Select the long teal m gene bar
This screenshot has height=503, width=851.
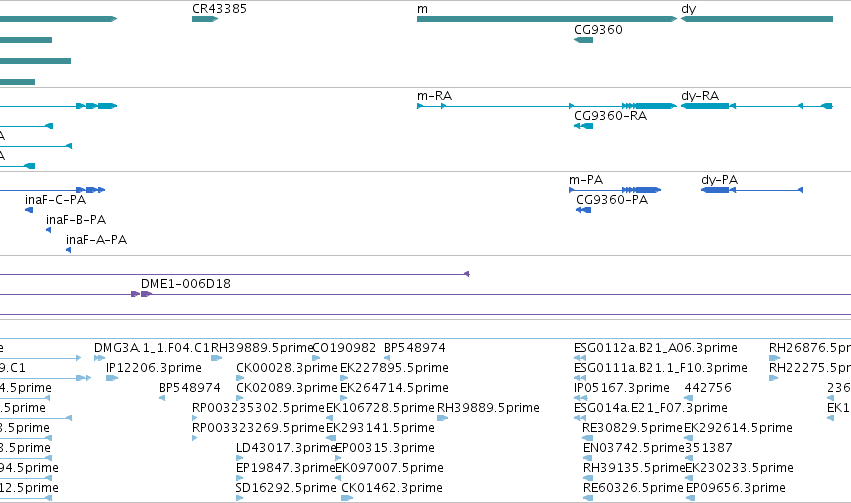tap(547, 19)
